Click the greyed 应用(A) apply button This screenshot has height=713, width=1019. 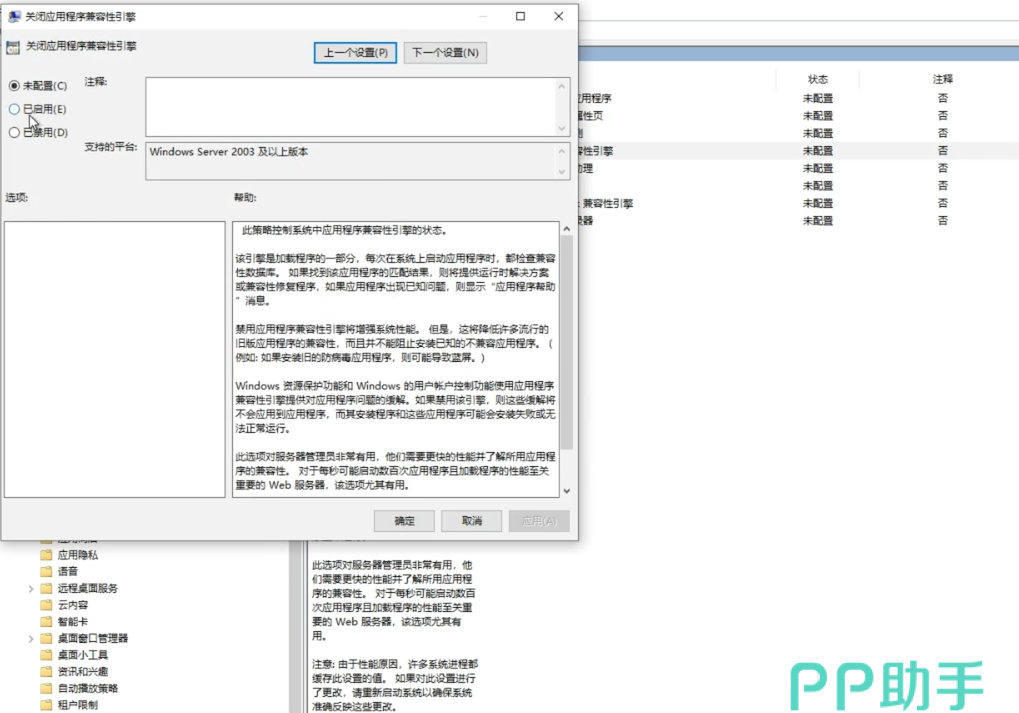point(539,521)
